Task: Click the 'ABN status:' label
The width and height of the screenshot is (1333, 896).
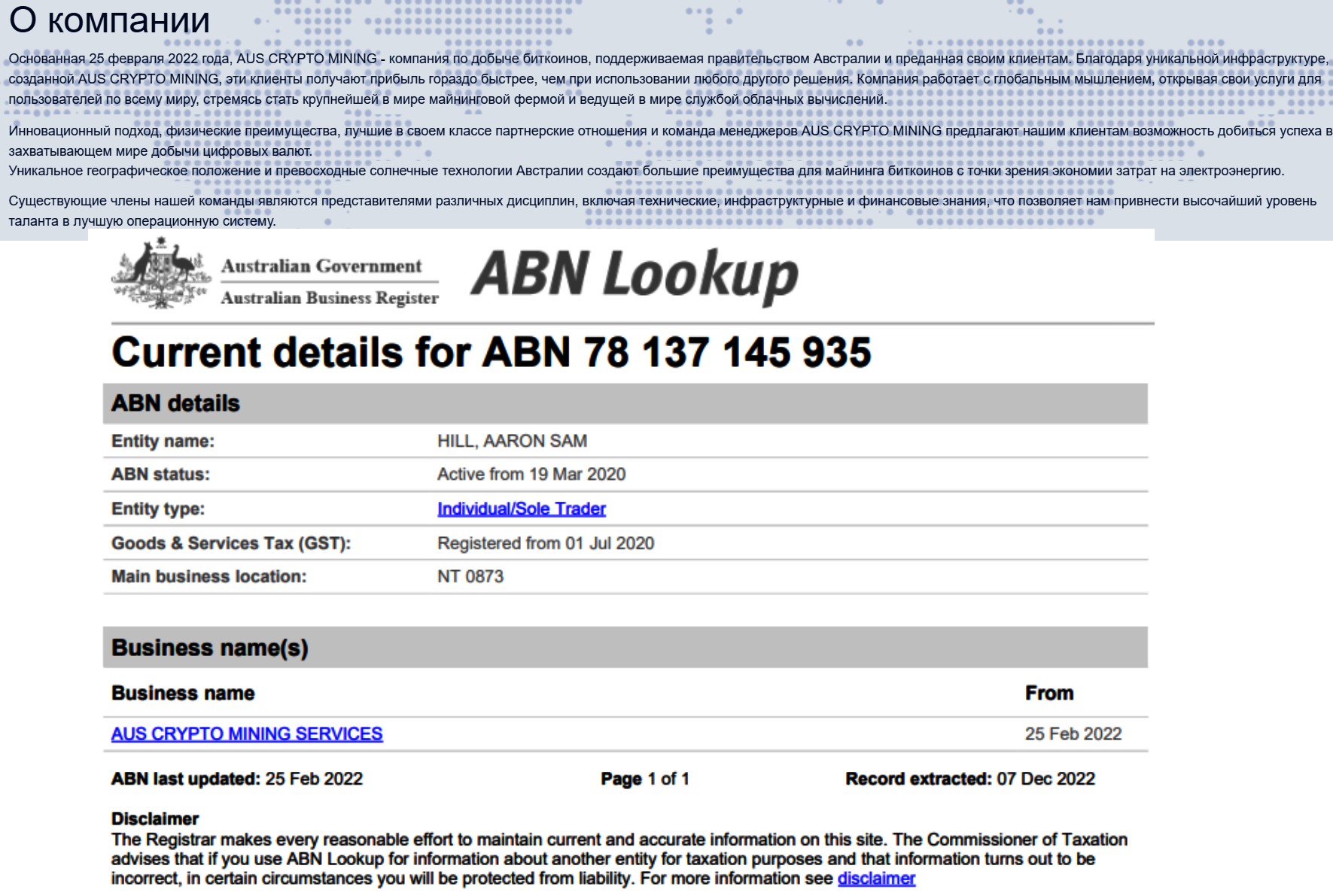Action: (x=160, y=474)
